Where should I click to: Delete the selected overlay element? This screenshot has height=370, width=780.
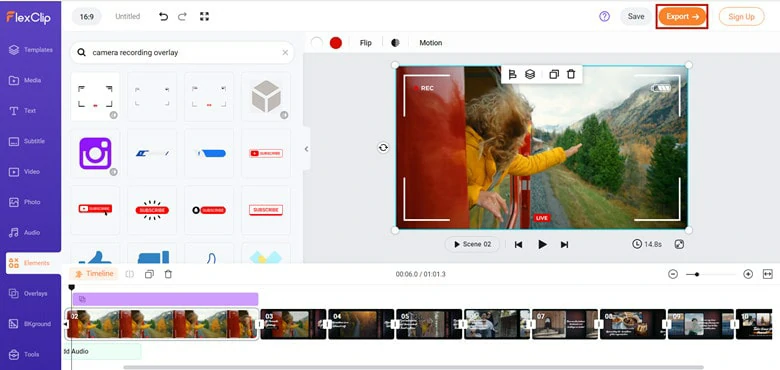click(x=571, y=75)
